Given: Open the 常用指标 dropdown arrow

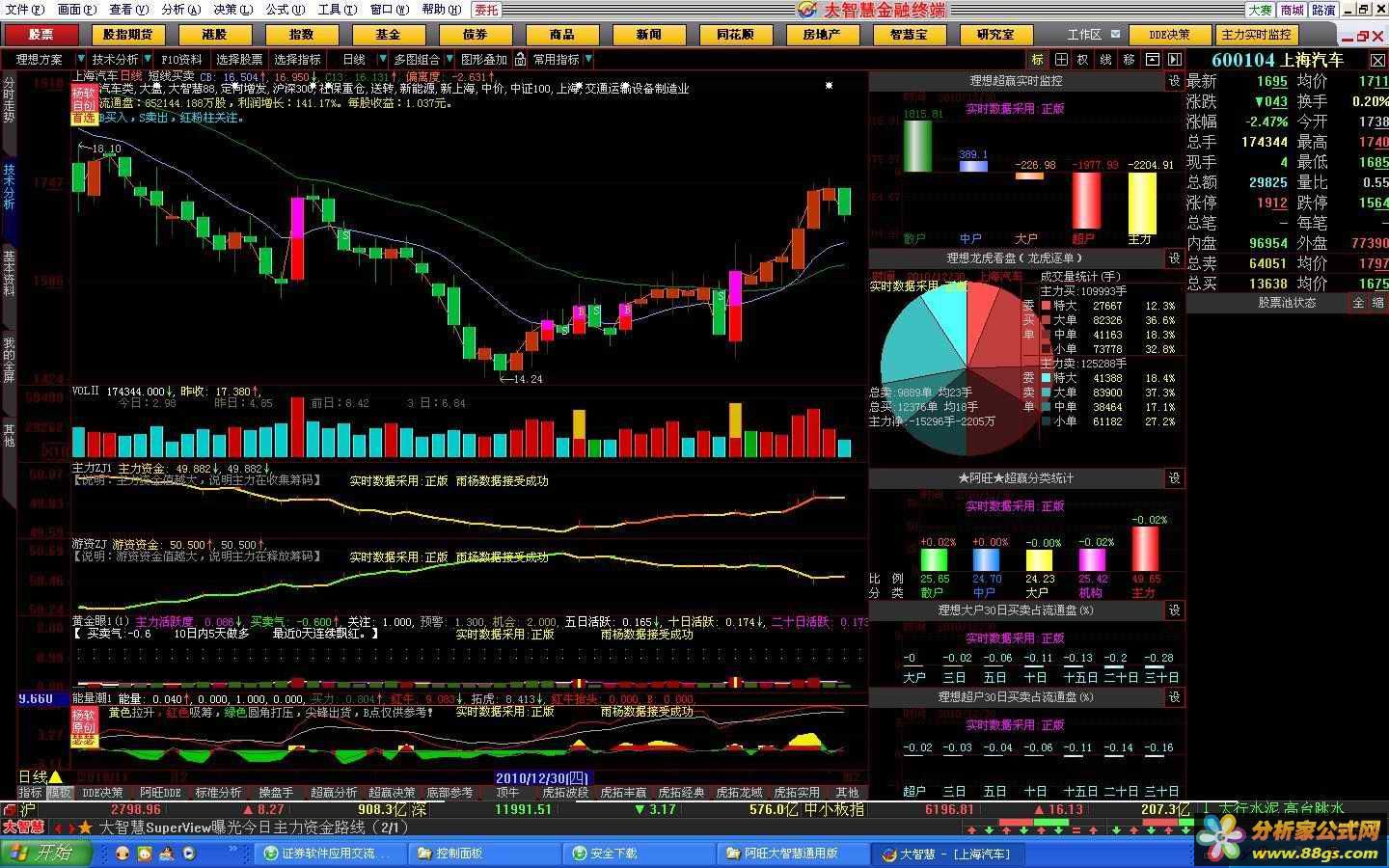Looking at the screenshot, I should click(586, 59).
